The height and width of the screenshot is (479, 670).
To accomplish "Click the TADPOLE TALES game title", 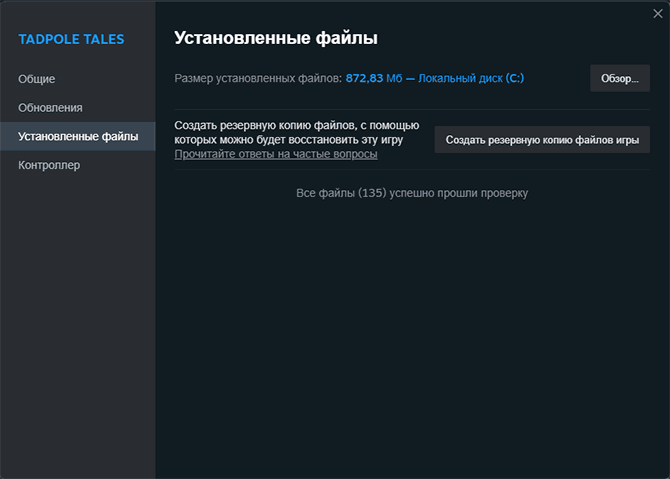I will pyautogui.click(x=71, y=39).
